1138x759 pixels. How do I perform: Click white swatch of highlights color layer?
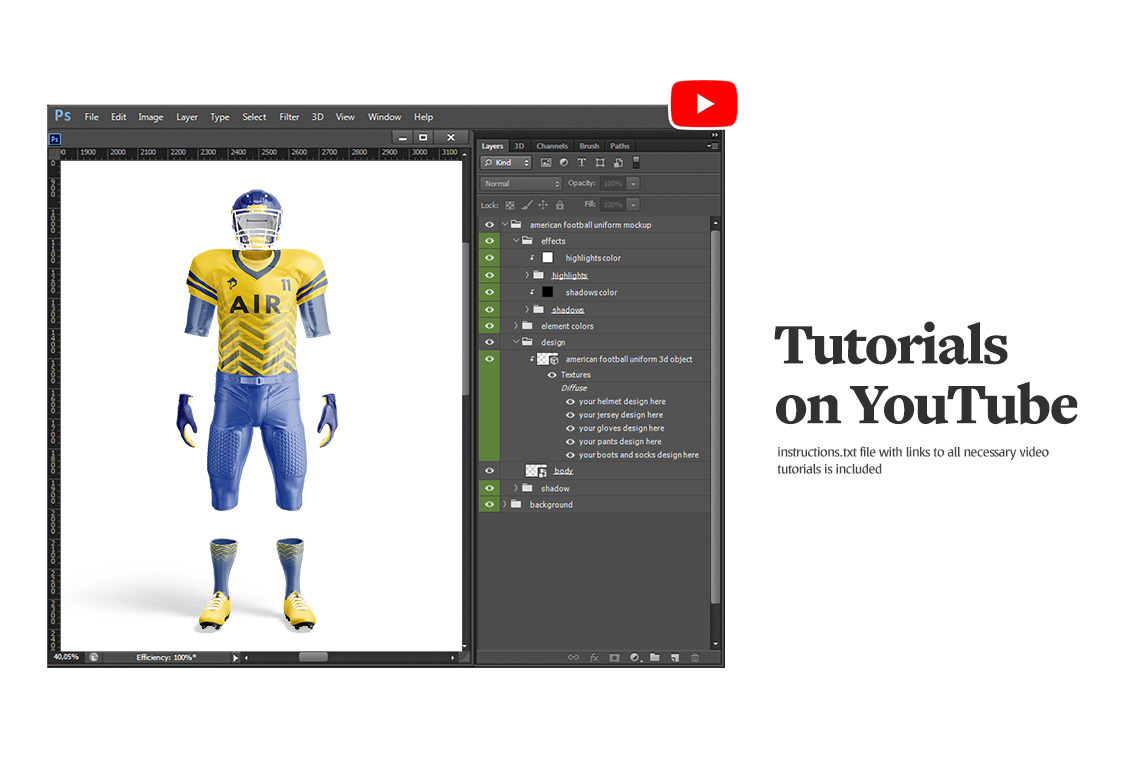click(x=548, y=258)
